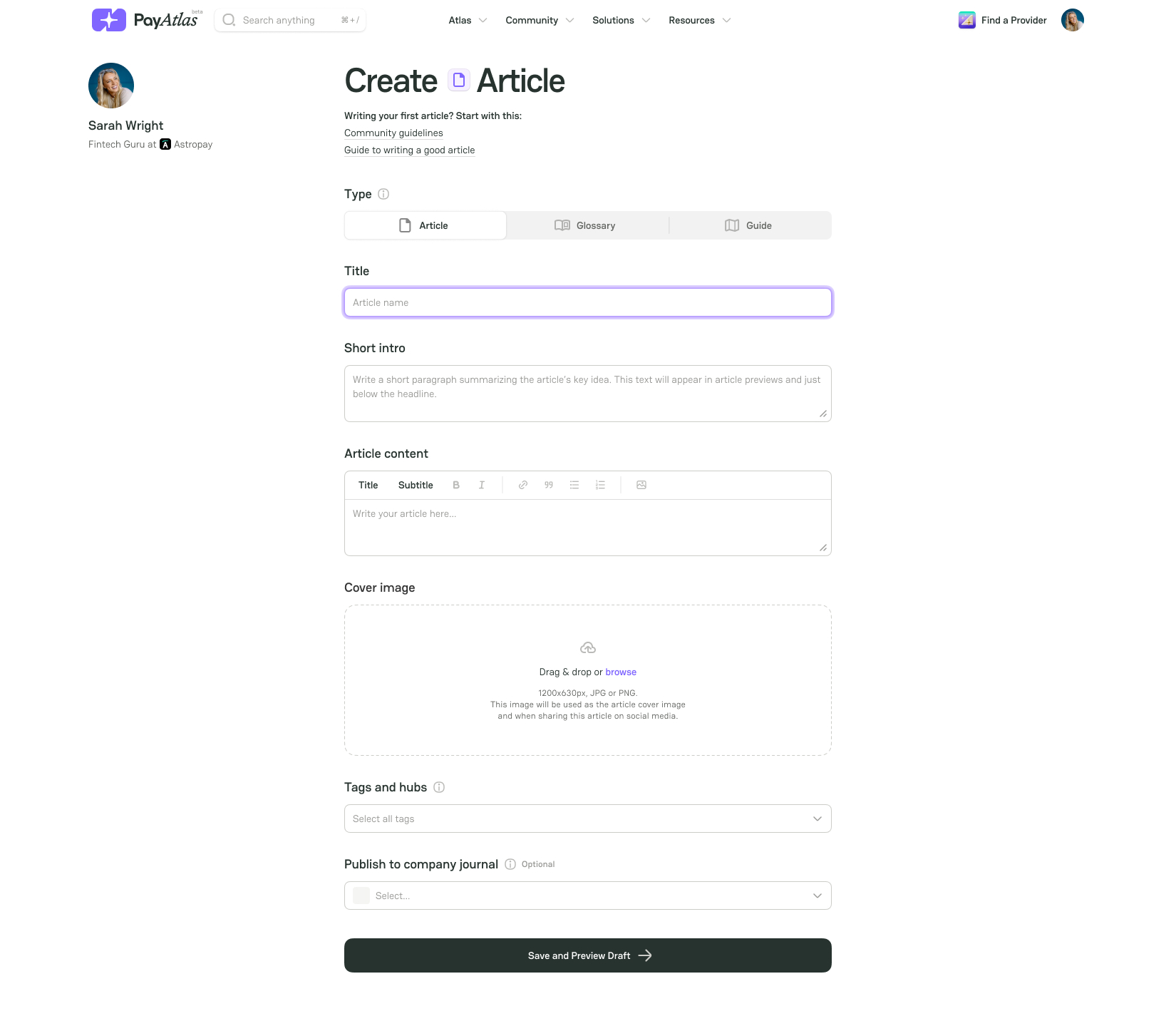Image resolution: width=1176 pixels, height=1026 pixels.
Task: Click the Article name title field
Action: click(587, 302)
